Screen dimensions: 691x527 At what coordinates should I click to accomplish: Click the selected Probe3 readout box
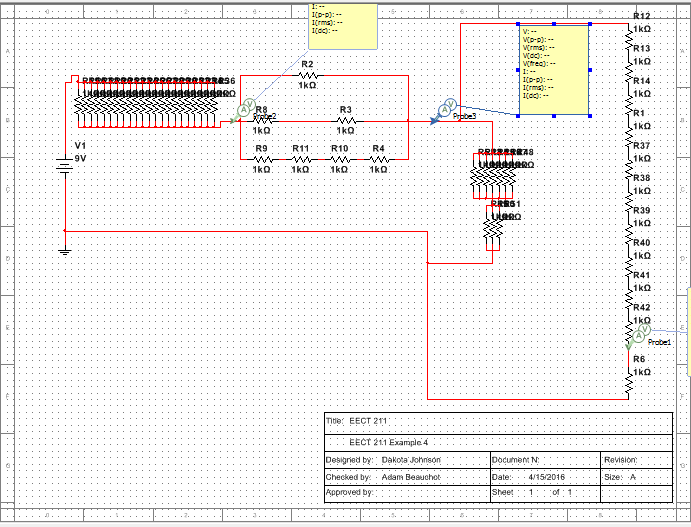click(553, 69)
